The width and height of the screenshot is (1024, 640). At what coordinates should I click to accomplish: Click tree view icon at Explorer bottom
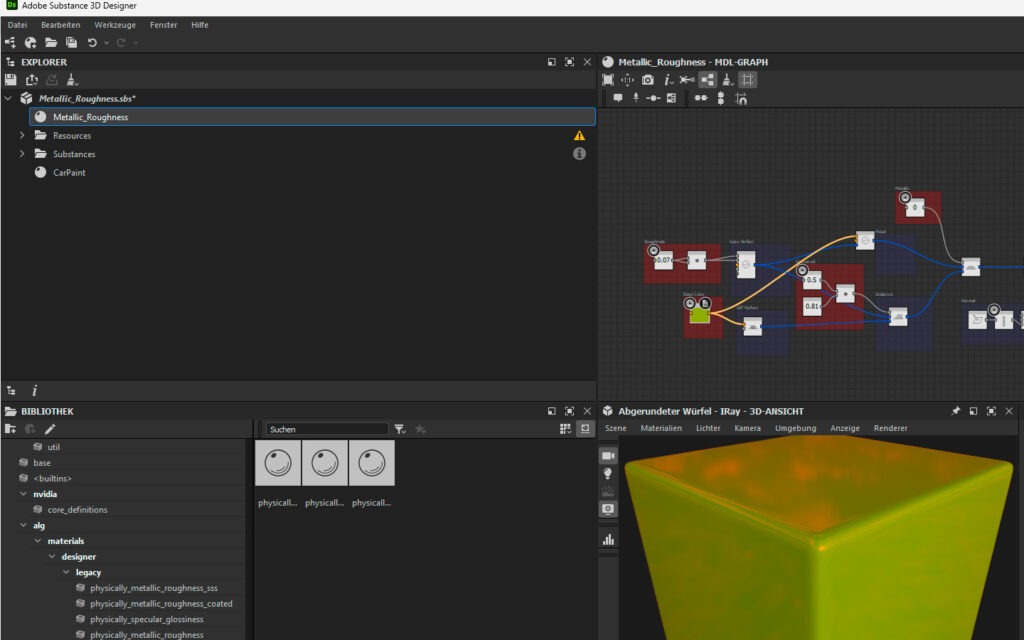(x=11, y=391)
